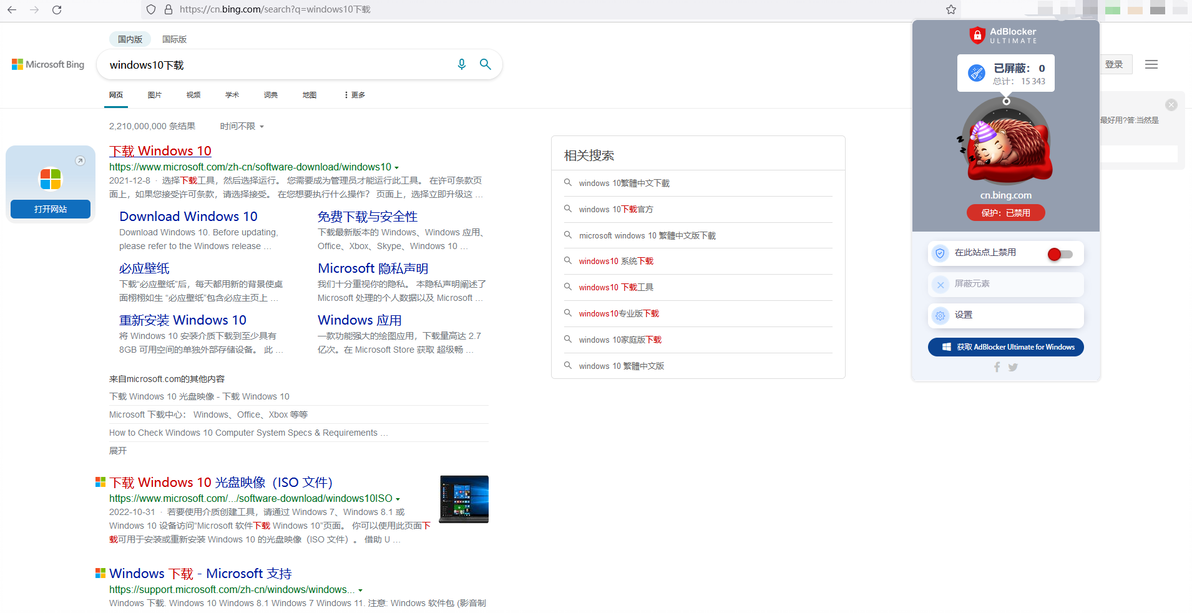Expand more microsoft.com results via 展开
Image resolution: width=1192 pixels, height=613 pixels.
(x=118, y=451)
